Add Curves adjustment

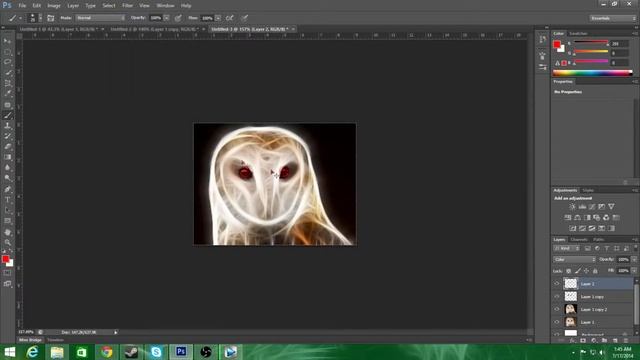coord(592,207)
